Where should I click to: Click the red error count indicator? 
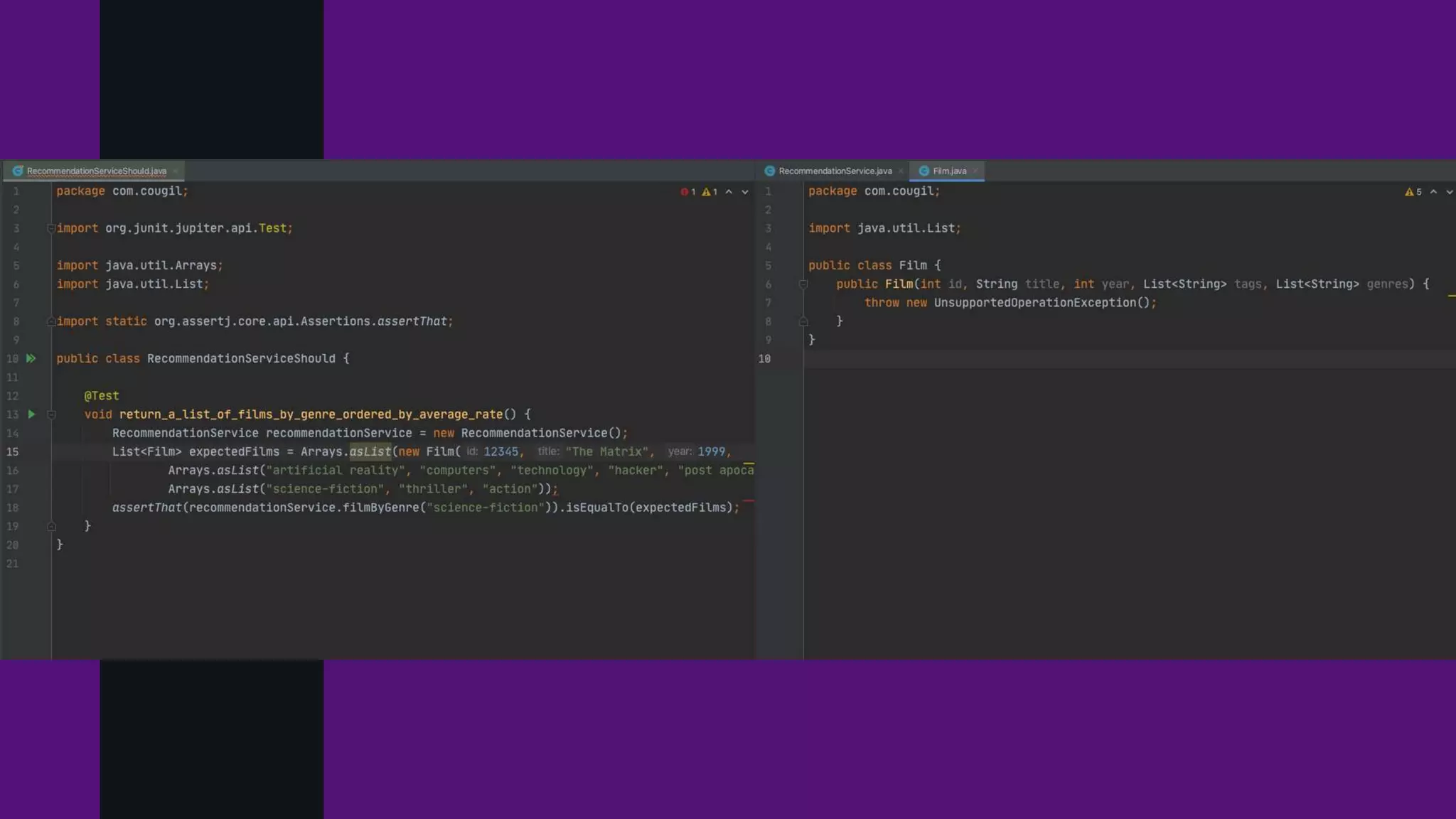pos(687,192)
